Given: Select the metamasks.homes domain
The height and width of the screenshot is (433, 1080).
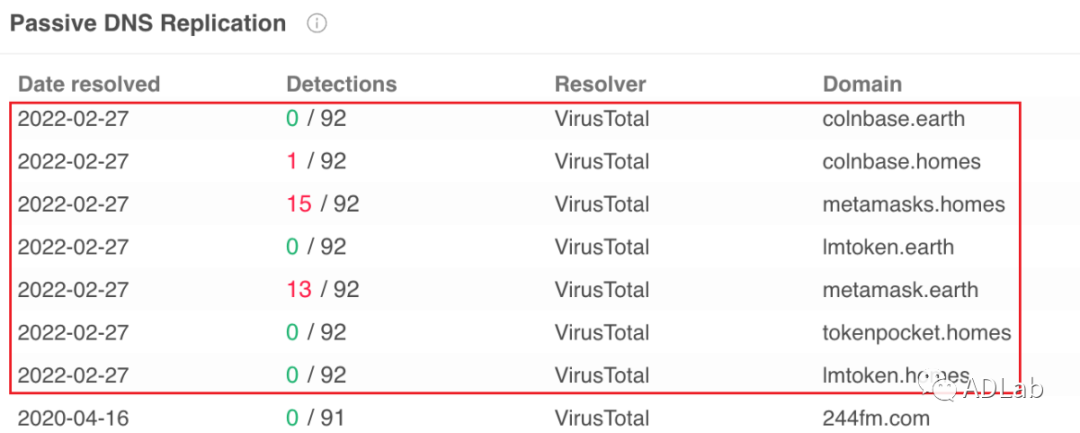Looking at the screenshot, I should point(913,205).
